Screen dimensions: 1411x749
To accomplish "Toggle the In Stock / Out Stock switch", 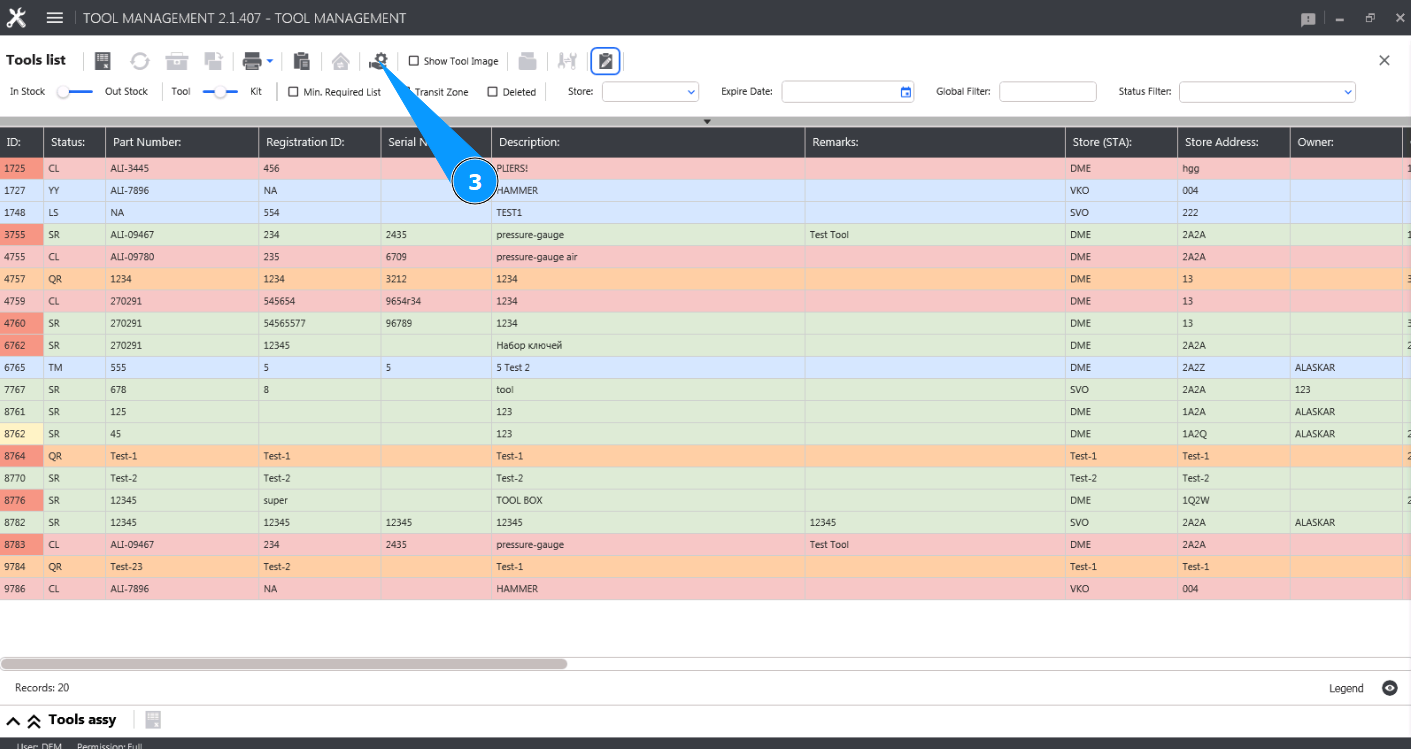I will (75, 92).
